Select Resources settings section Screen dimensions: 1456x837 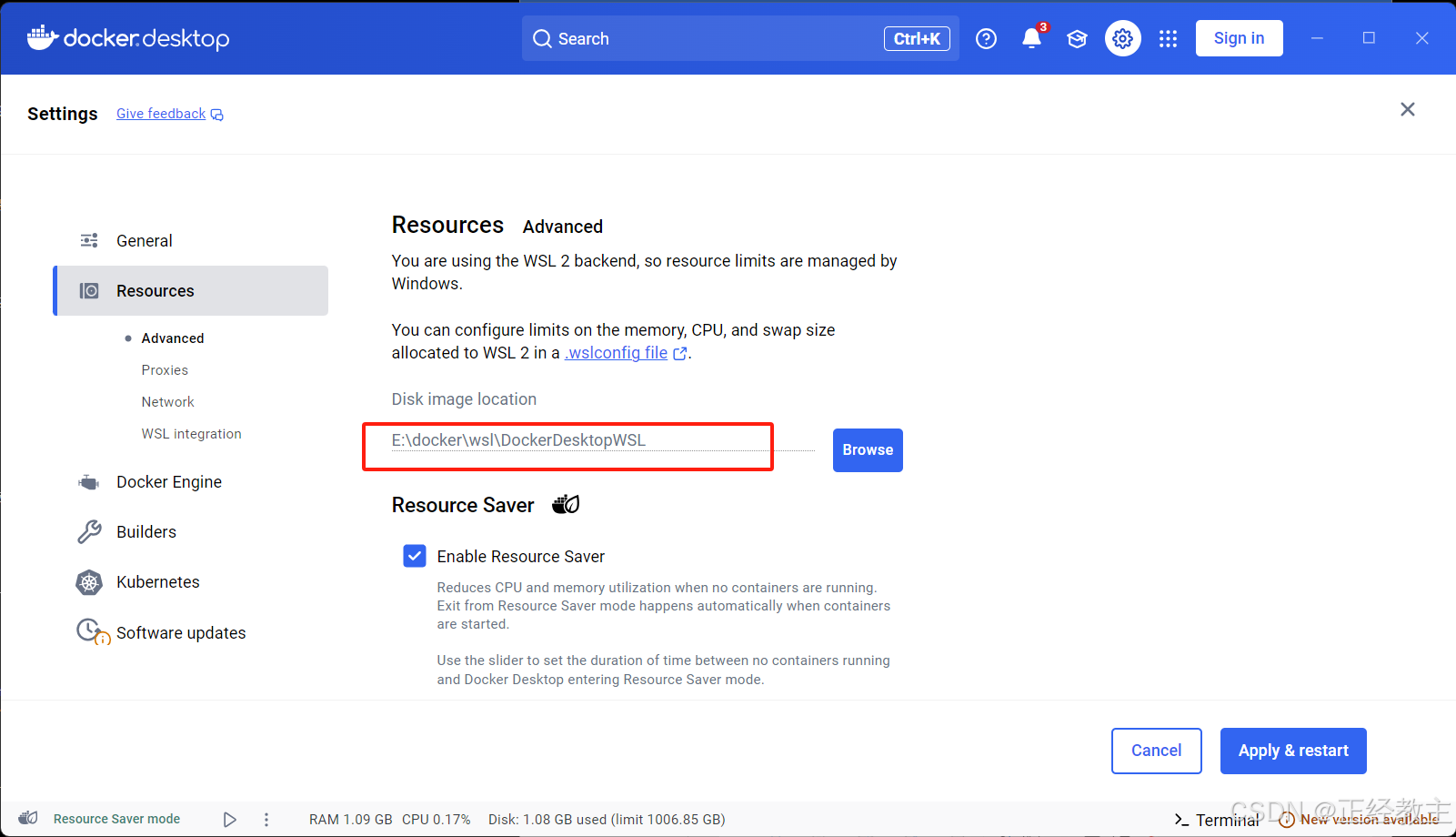pos(190,290)
